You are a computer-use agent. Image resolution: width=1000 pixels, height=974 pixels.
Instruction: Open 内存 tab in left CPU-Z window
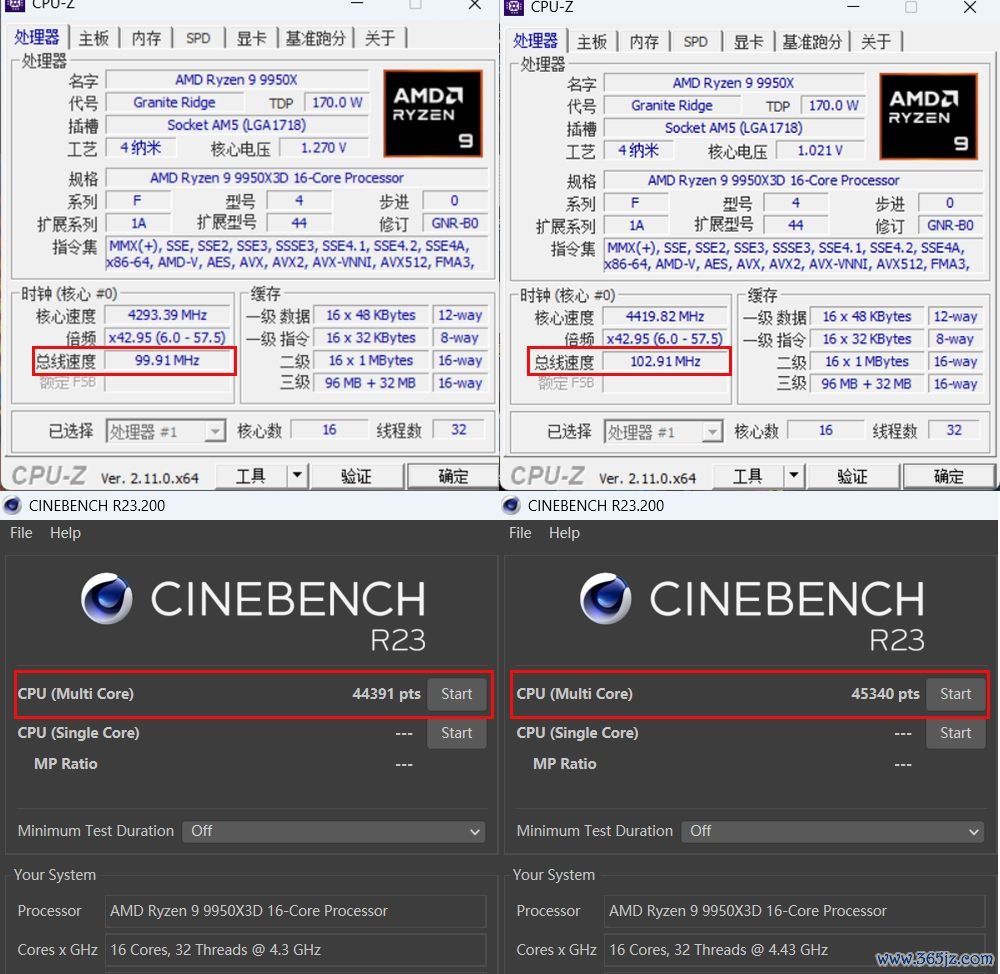[146, 39]
